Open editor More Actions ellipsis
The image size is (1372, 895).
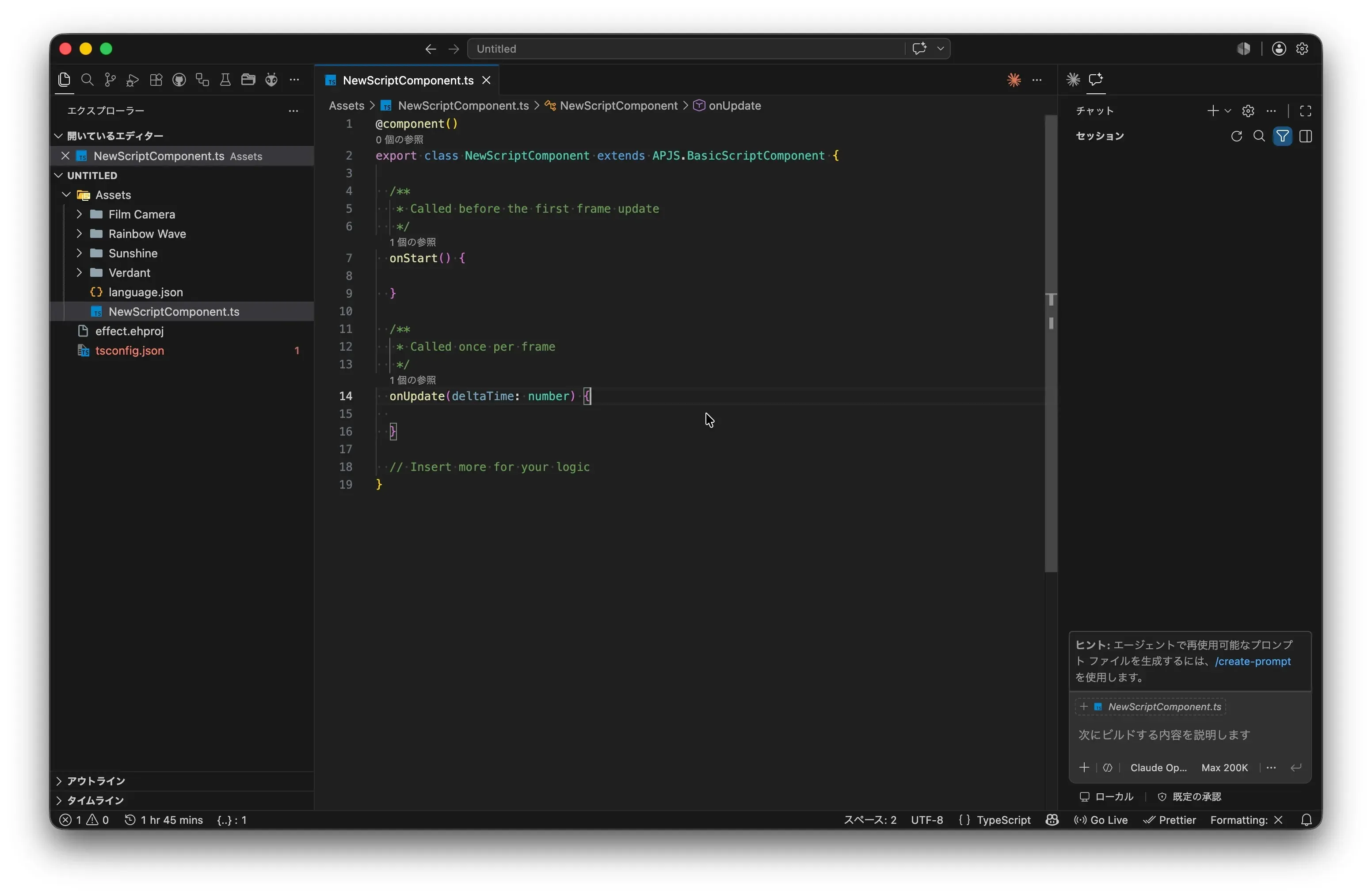tap(1037, 80)
